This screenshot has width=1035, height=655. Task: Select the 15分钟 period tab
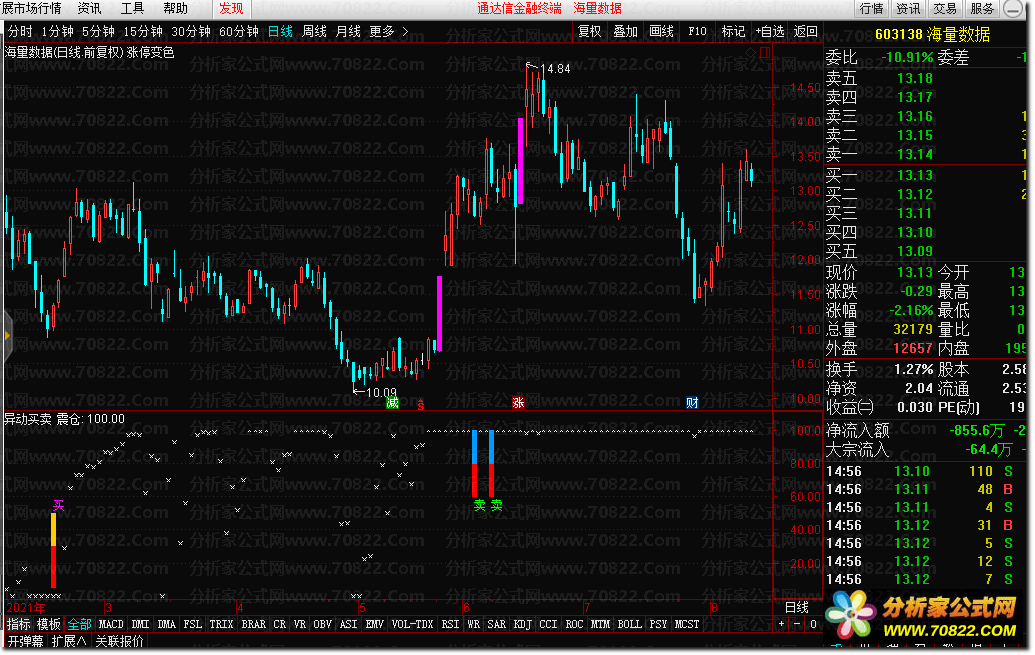click(143, 32)
